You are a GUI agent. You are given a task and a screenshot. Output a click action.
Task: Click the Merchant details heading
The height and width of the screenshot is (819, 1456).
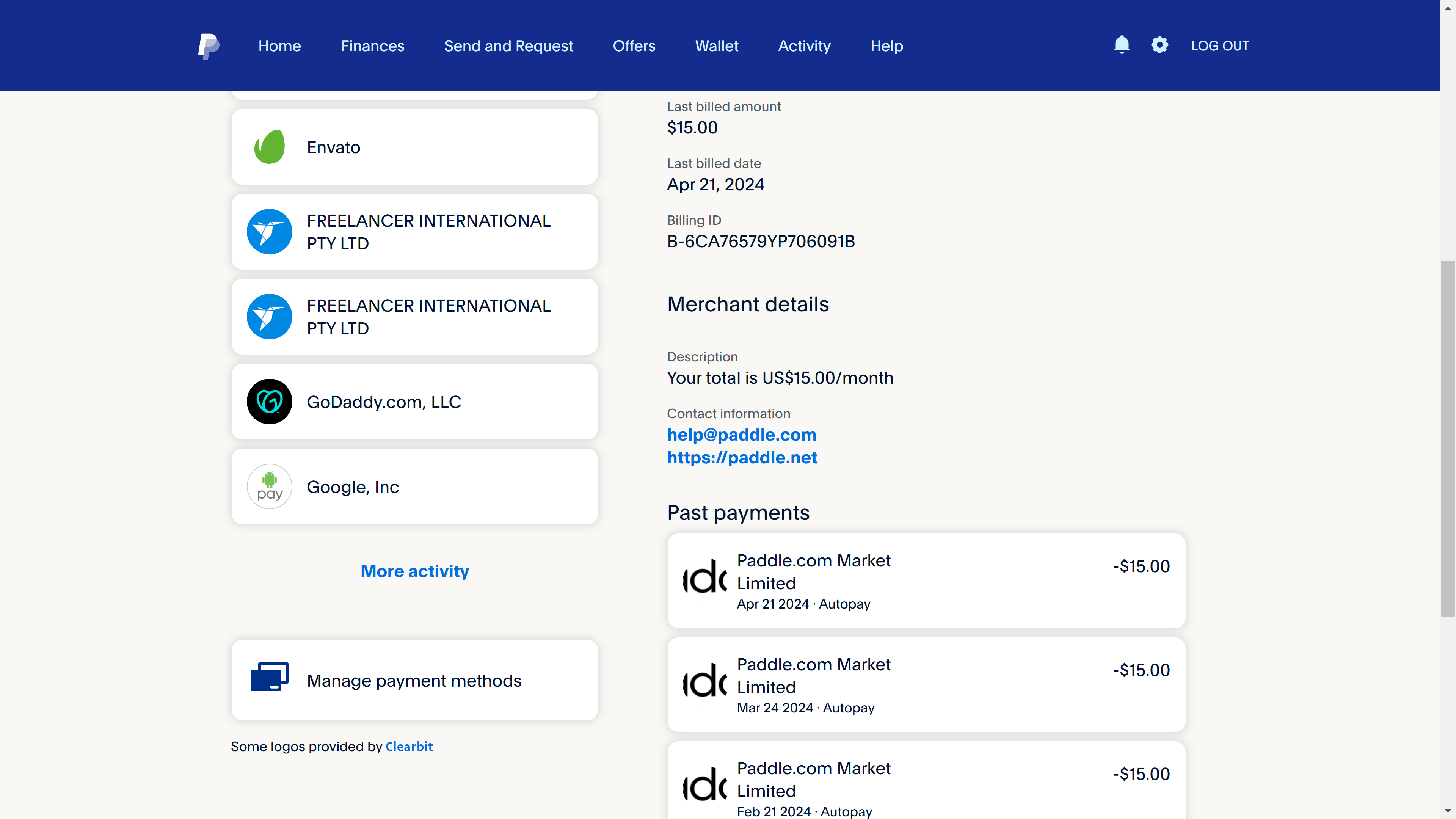click(748, 304)
